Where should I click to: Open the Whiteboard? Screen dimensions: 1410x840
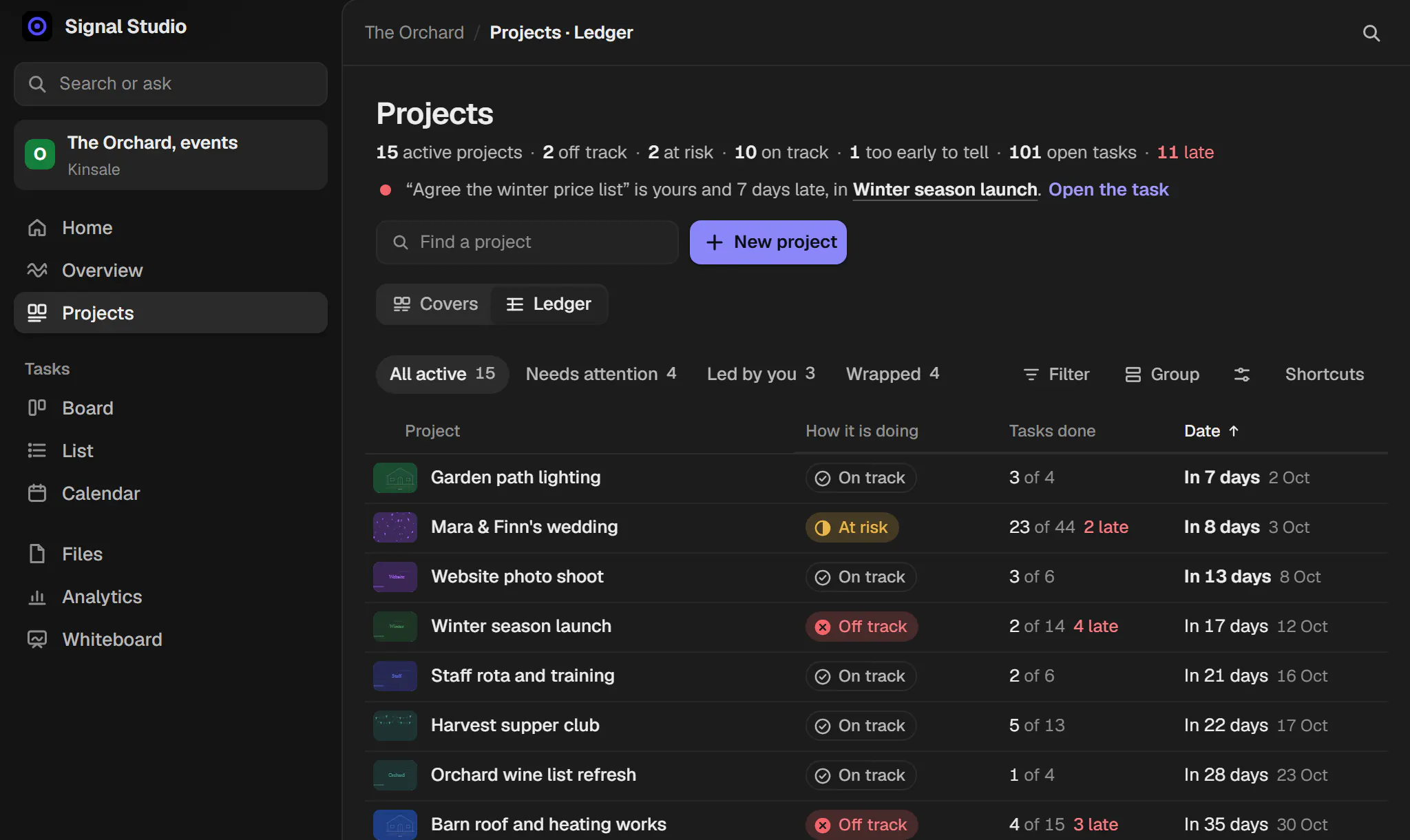coord(171,640)
